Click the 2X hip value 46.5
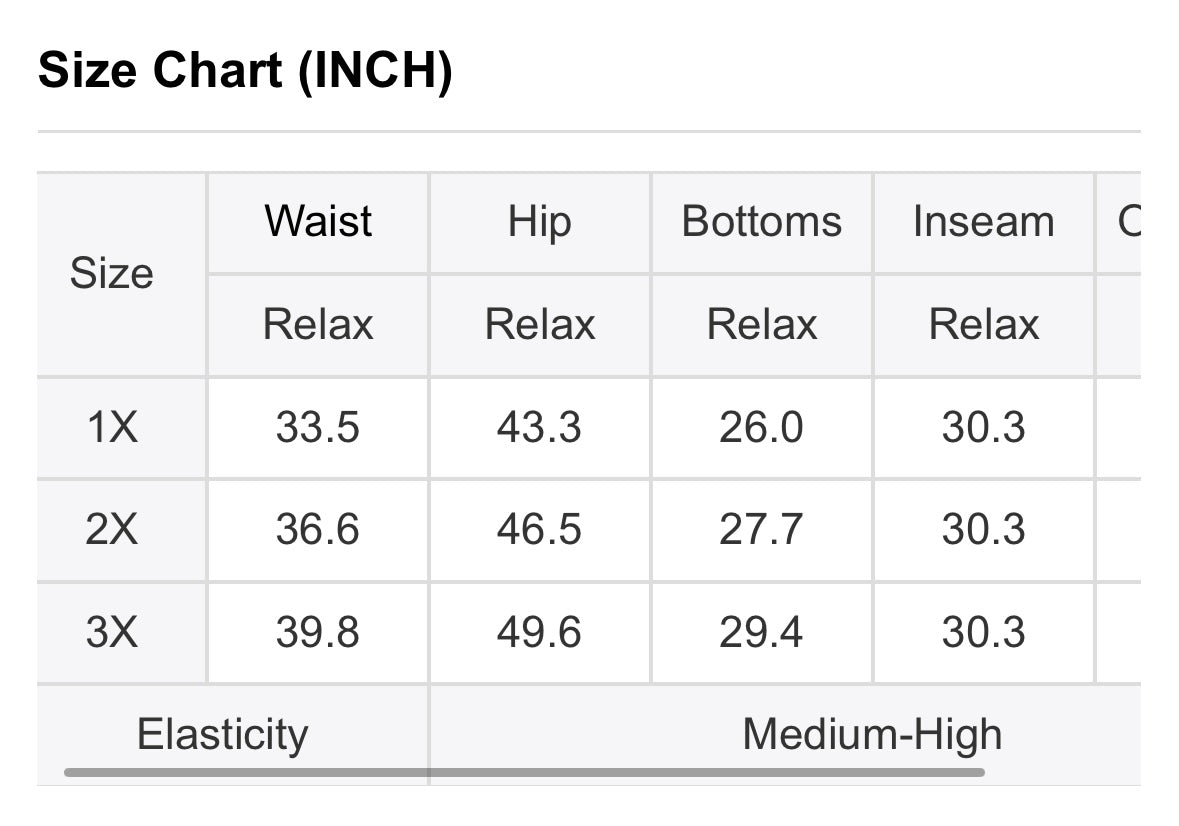1179x826 pixels. pyautogui.click(x=539, y=529)
